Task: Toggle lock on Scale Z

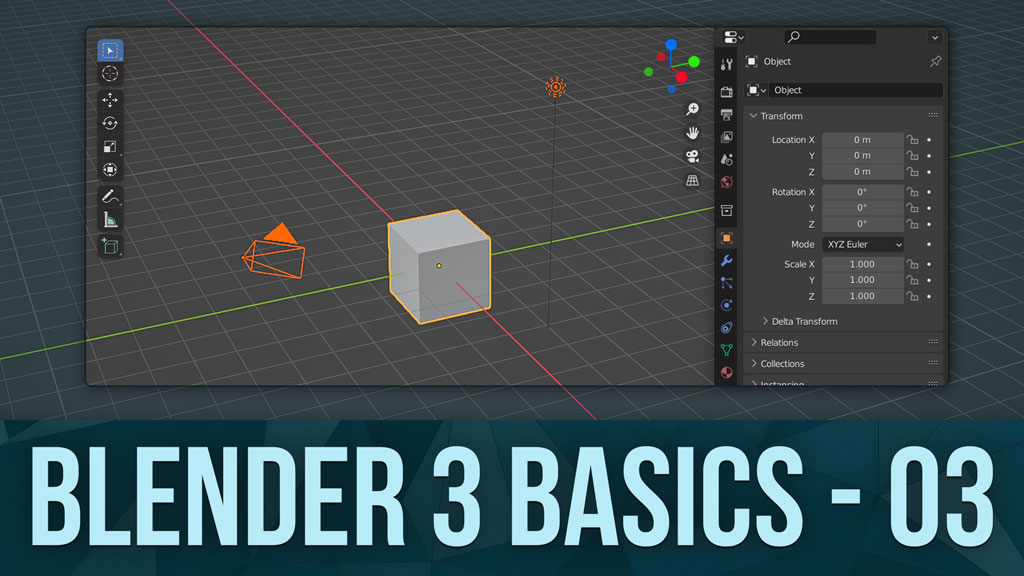Action: click(912, 296)
